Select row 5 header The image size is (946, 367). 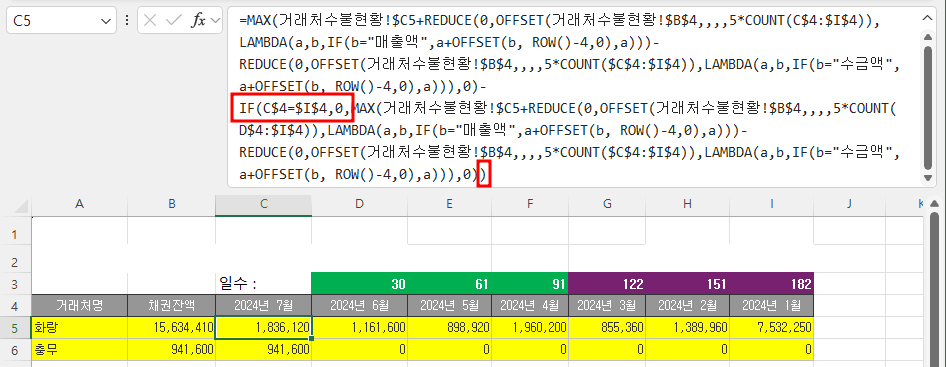pyautogui.click(x=15, y=328)
